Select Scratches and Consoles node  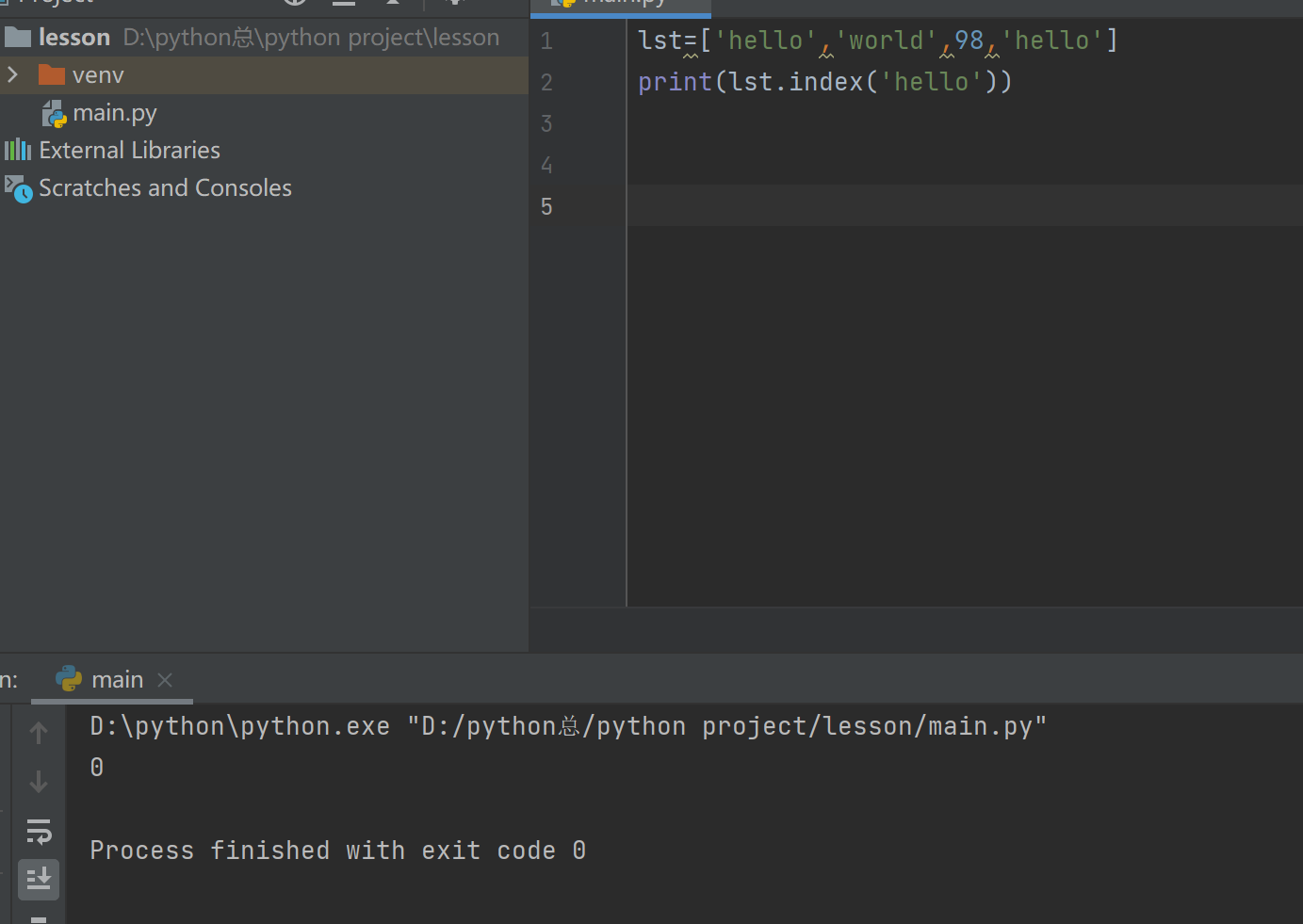[148, 188]
